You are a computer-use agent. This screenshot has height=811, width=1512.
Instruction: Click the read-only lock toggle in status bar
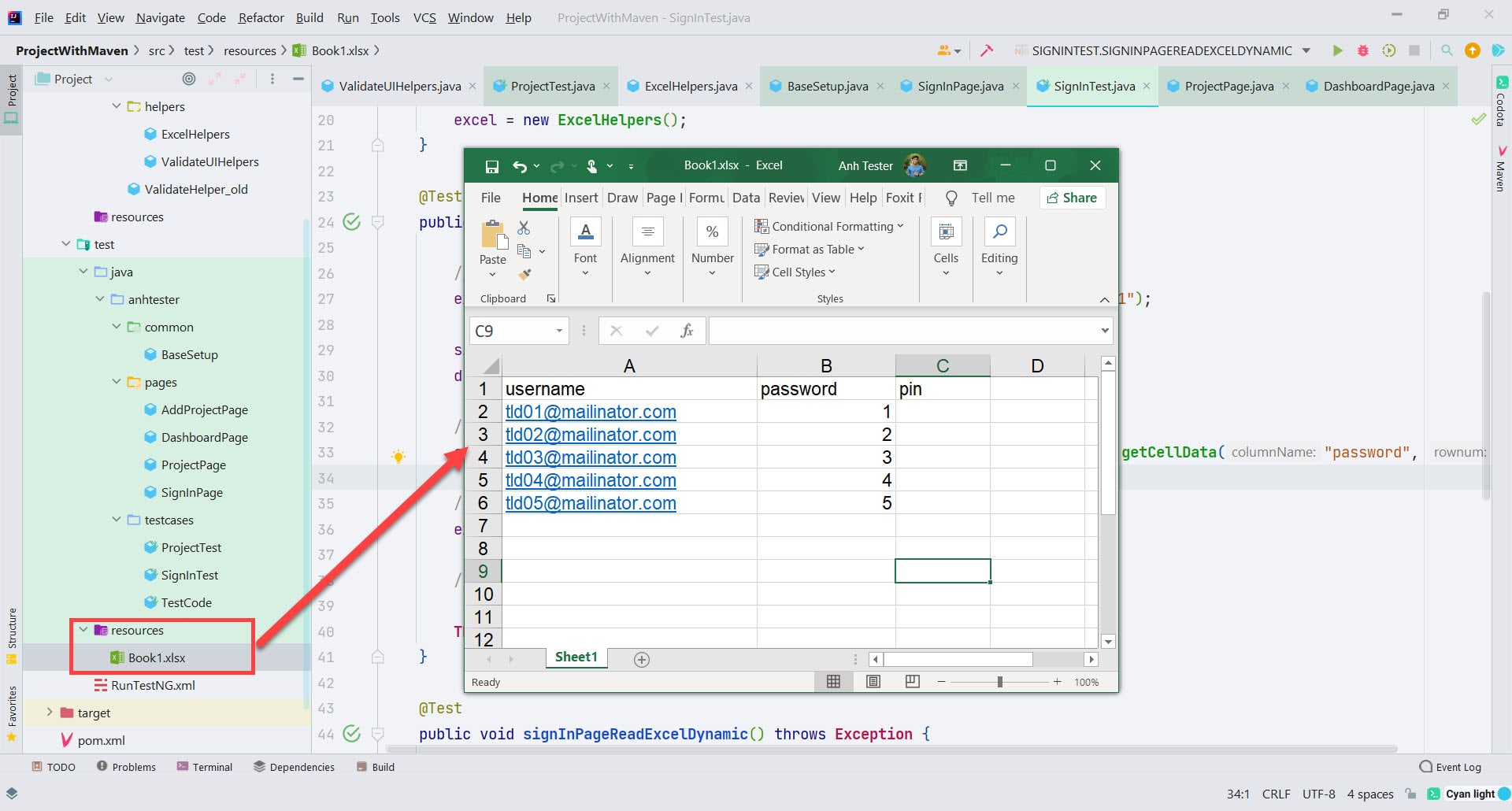click(x=1410, y=794)
